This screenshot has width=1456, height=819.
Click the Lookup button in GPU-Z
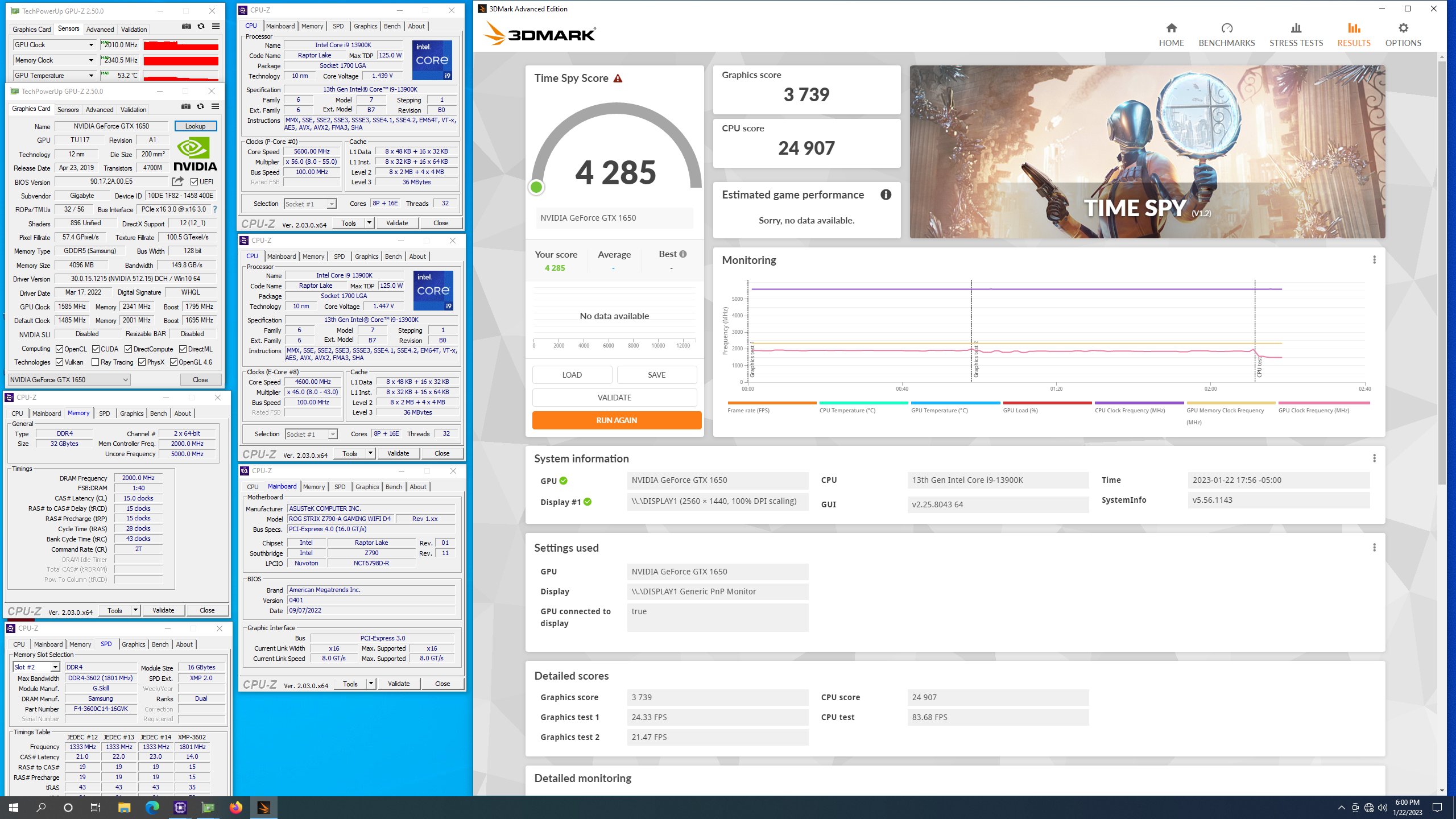pos(195,126)
